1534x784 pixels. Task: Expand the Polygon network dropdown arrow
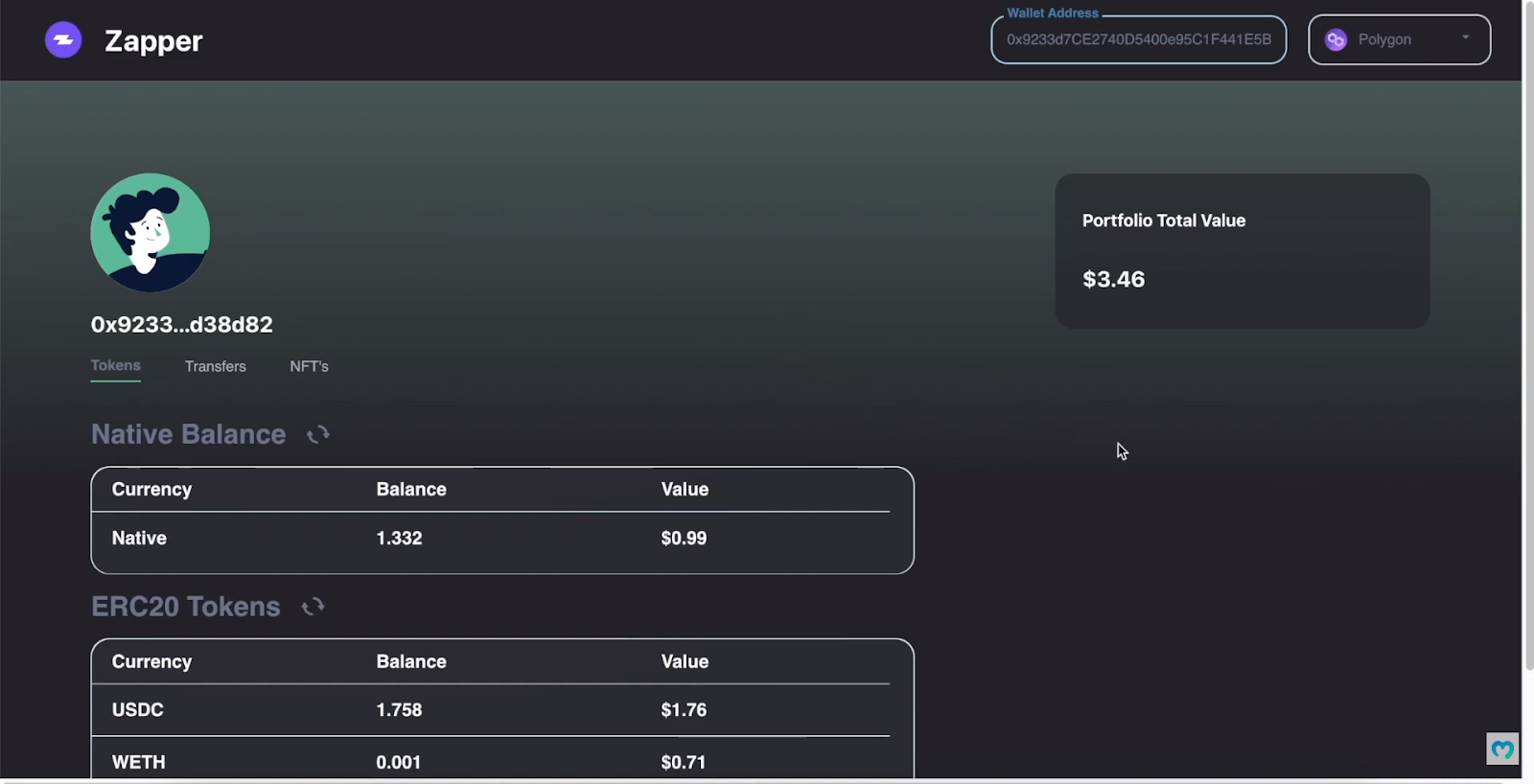(x=1465, y=38)
